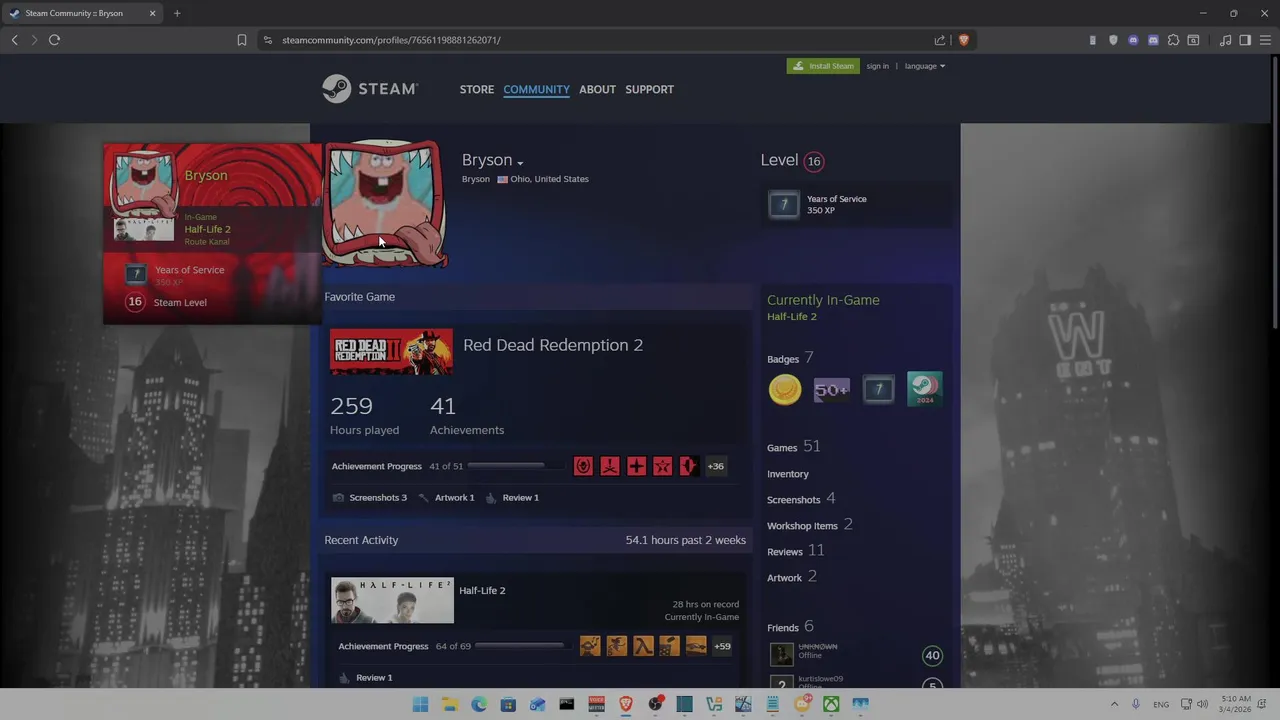Toggle the browser sidebar panel icon
This screenshot has width=1280, height=720.
click(1245, 40)
